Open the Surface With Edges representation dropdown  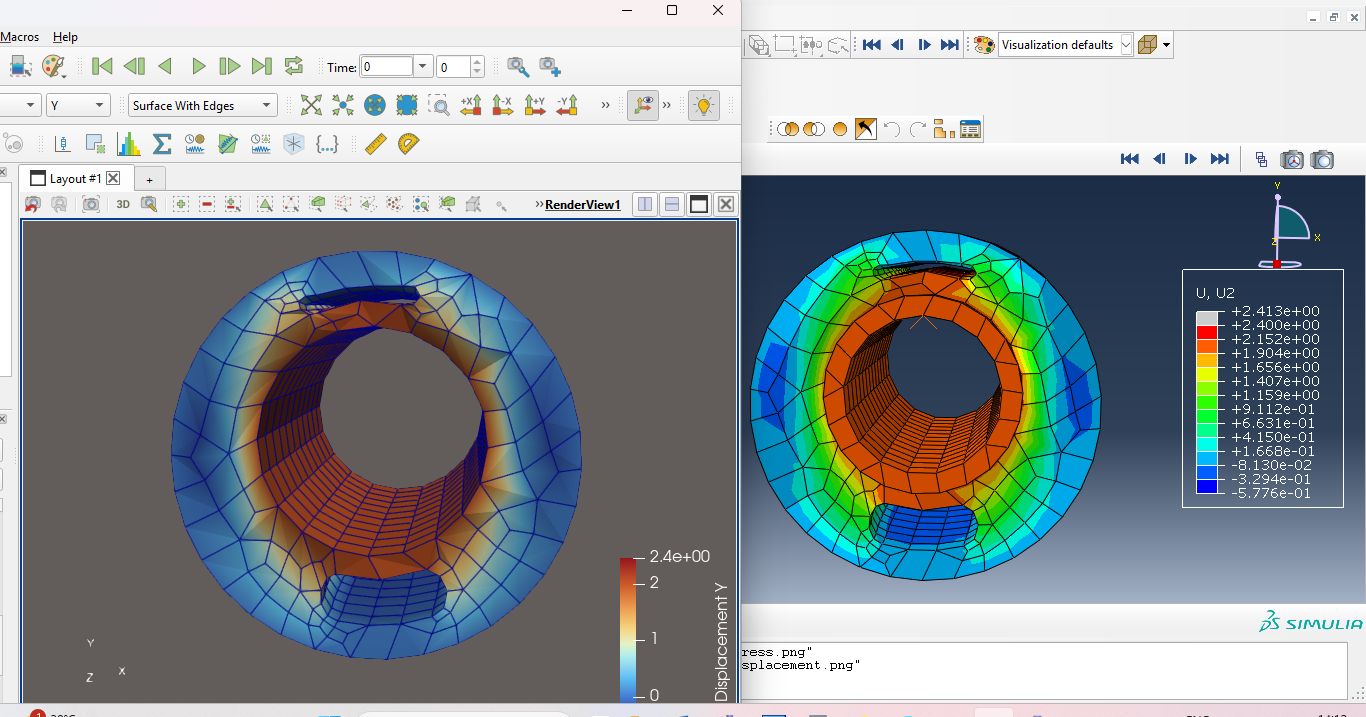click(x=203, y=105)
